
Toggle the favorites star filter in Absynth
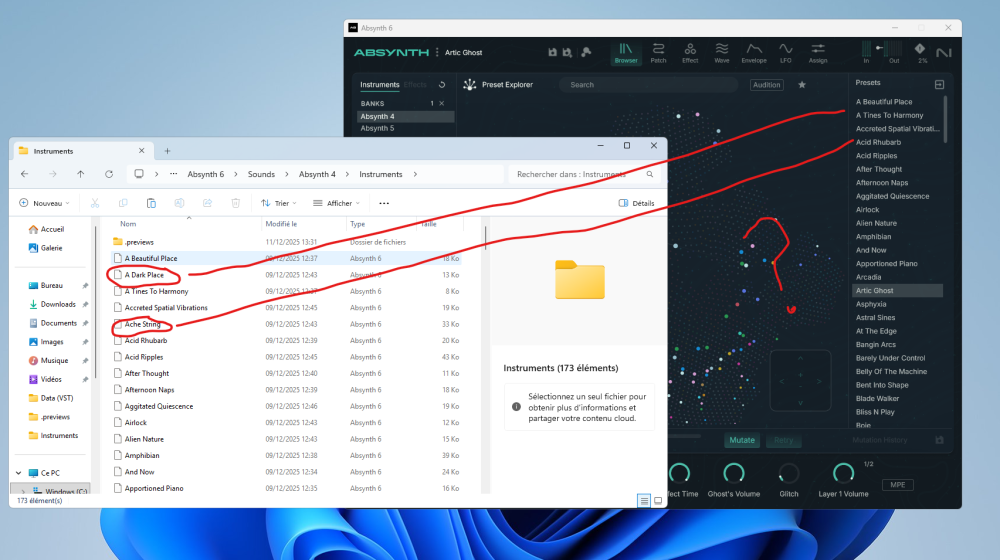click(802, 84)
